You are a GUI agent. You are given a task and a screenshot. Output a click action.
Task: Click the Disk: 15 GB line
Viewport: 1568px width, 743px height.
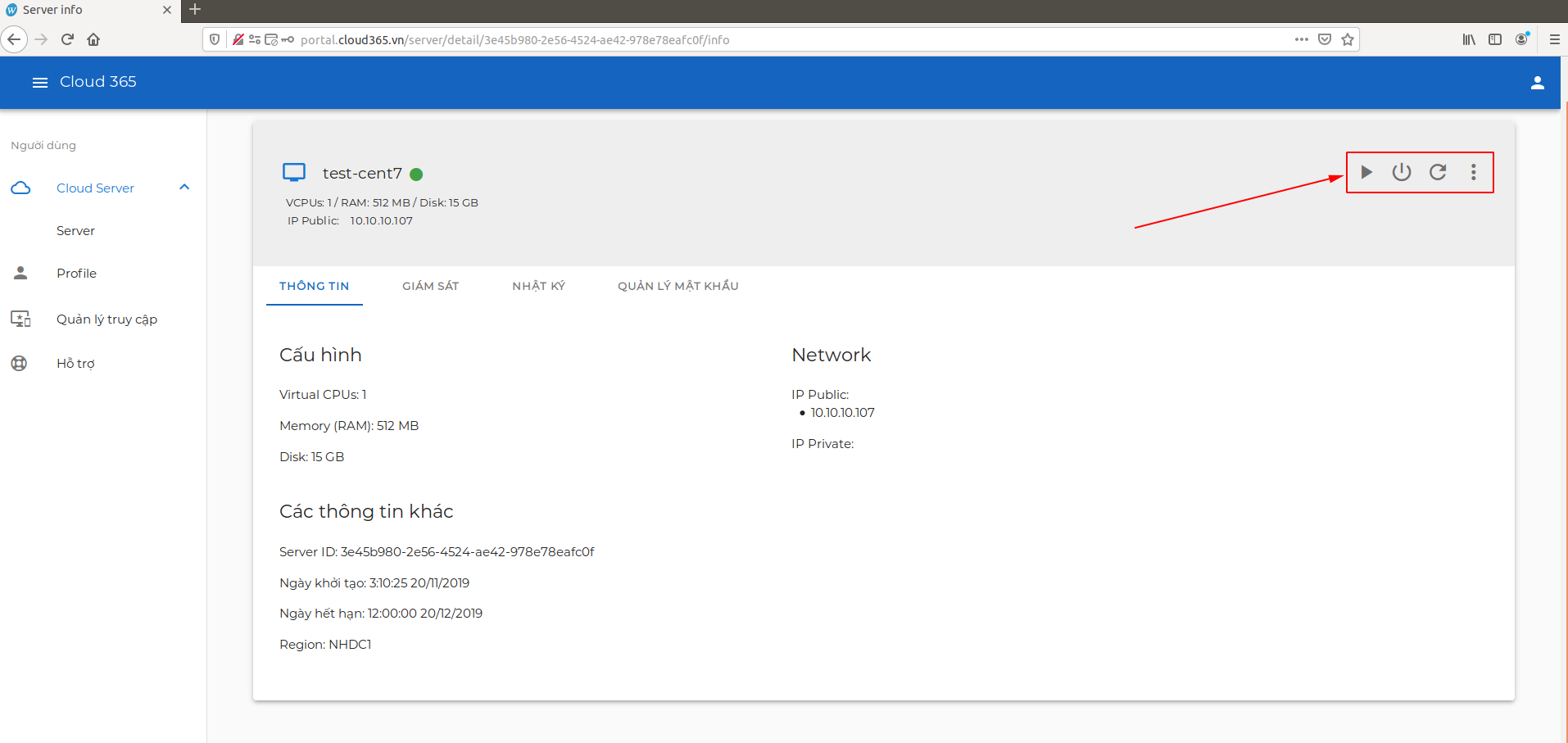311,457
